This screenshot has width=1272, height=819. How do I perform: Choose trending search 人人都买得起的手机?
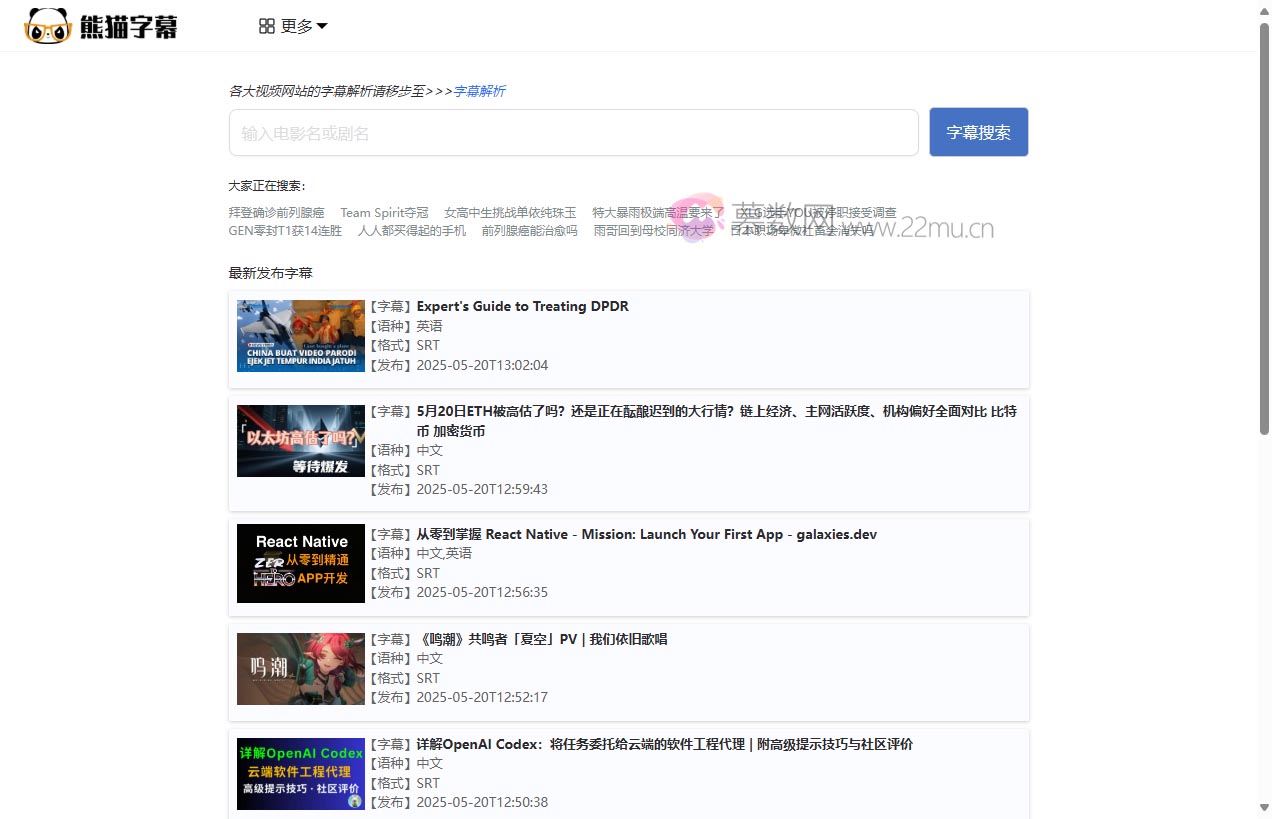click(412, 231)
